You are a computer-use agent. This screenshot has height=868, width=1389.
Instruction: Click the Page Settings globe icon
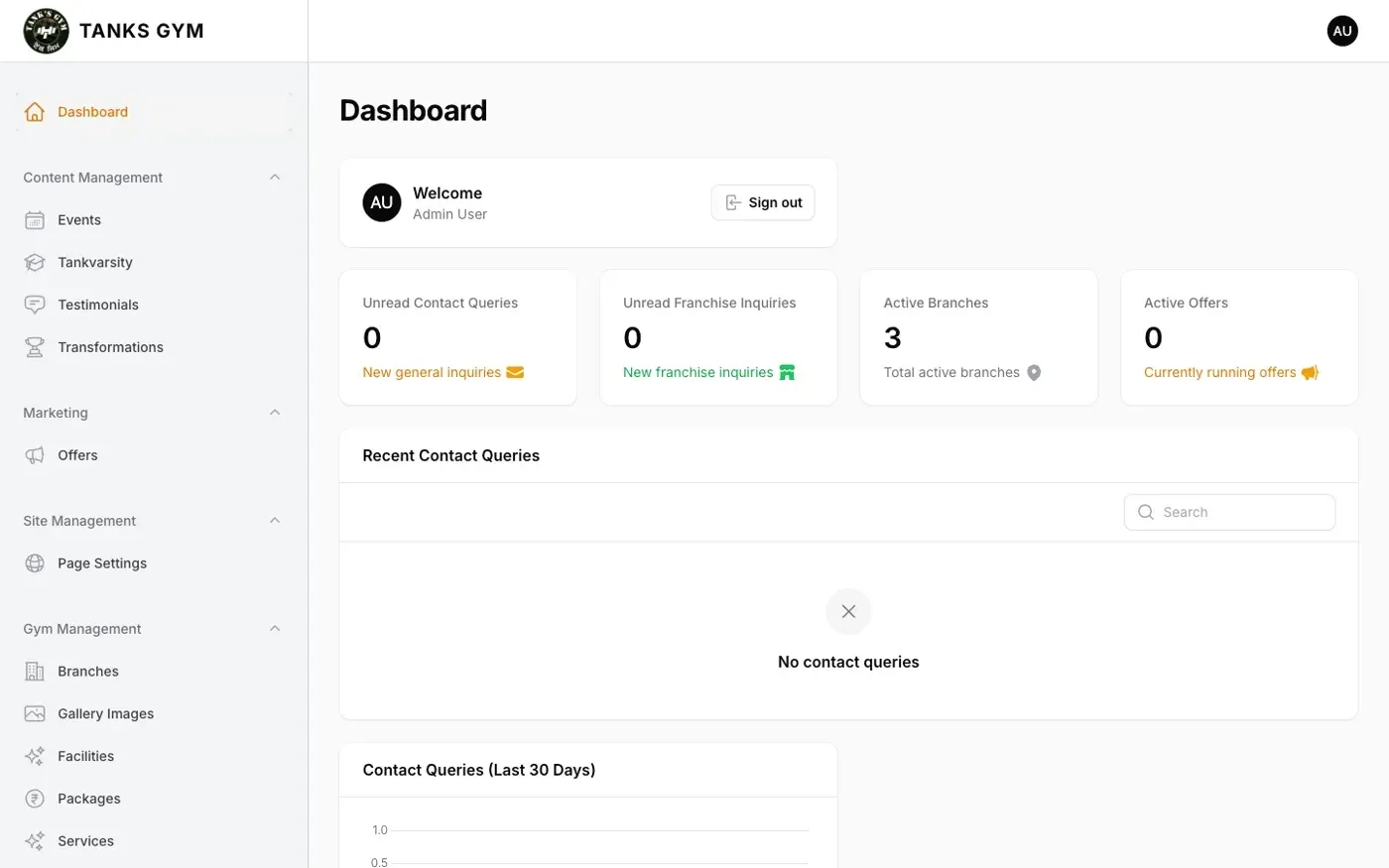(x=35, y=563)
